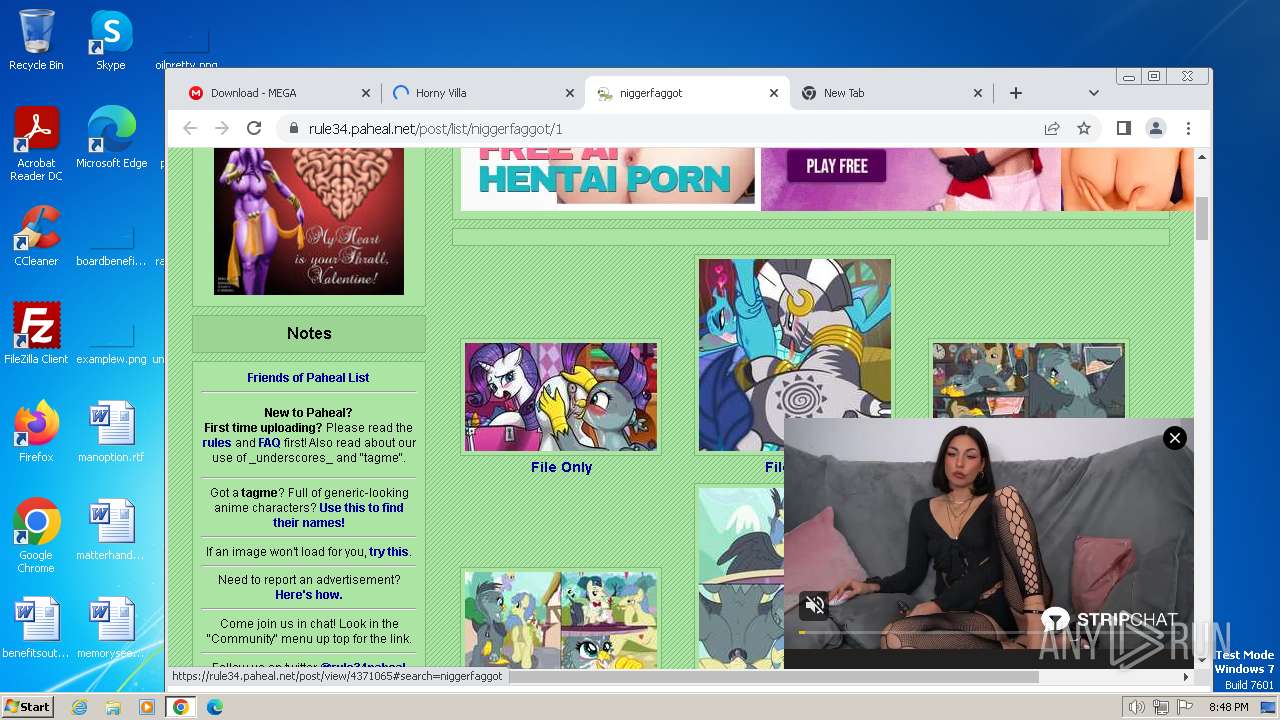
Task: Select matterhand document on desktop
Action: 111,529
